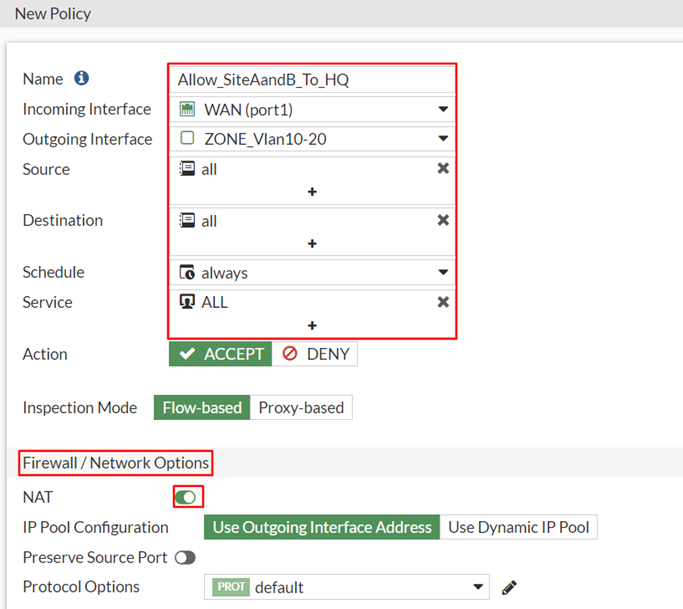Remove 'all' from Source
This screenshot has width=683, height=609.
[x=443, y=168]
